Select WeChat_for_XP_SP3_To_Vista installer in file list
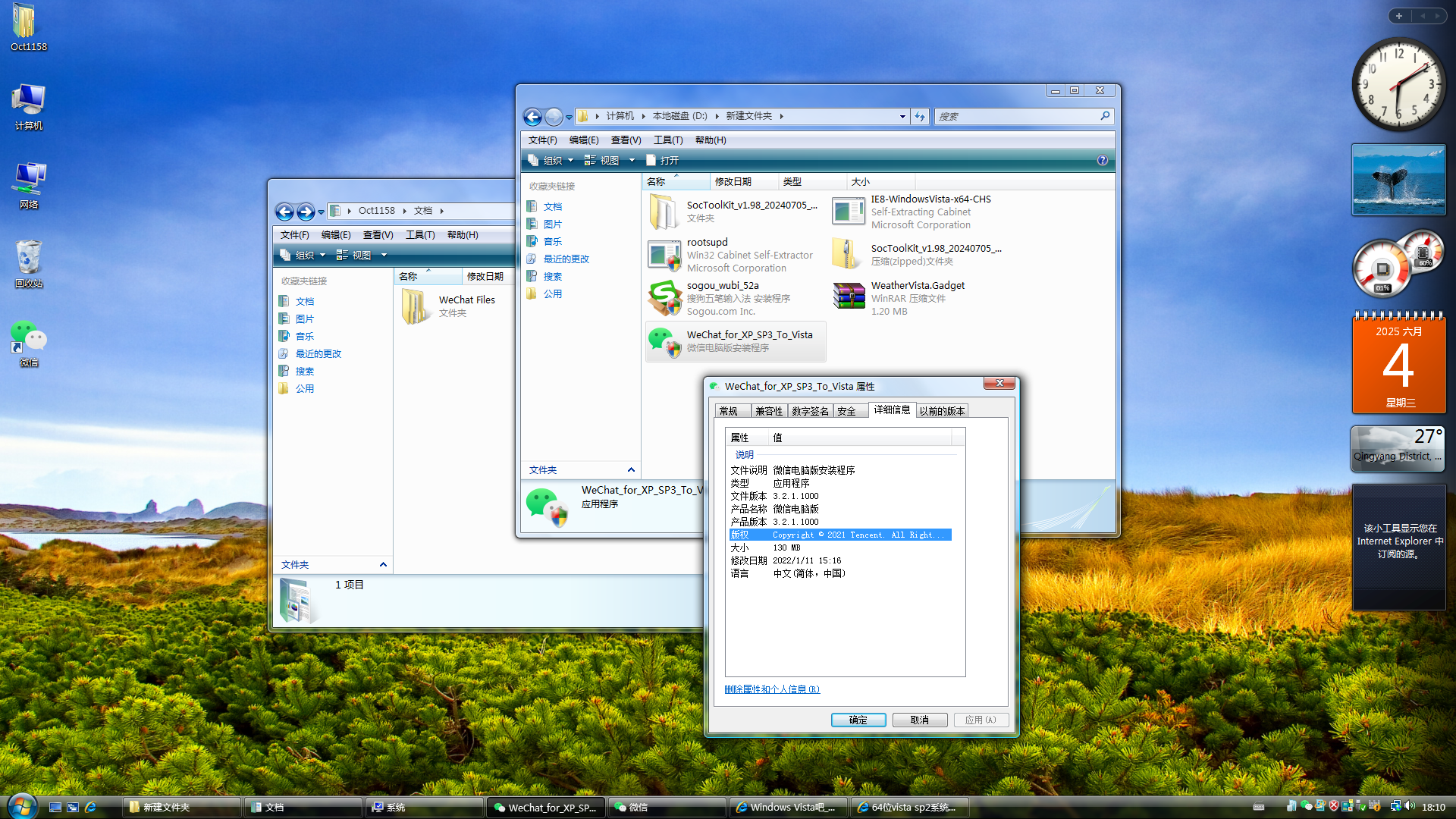The height and width of the screenshot is (819, 1456). [735, 341]
